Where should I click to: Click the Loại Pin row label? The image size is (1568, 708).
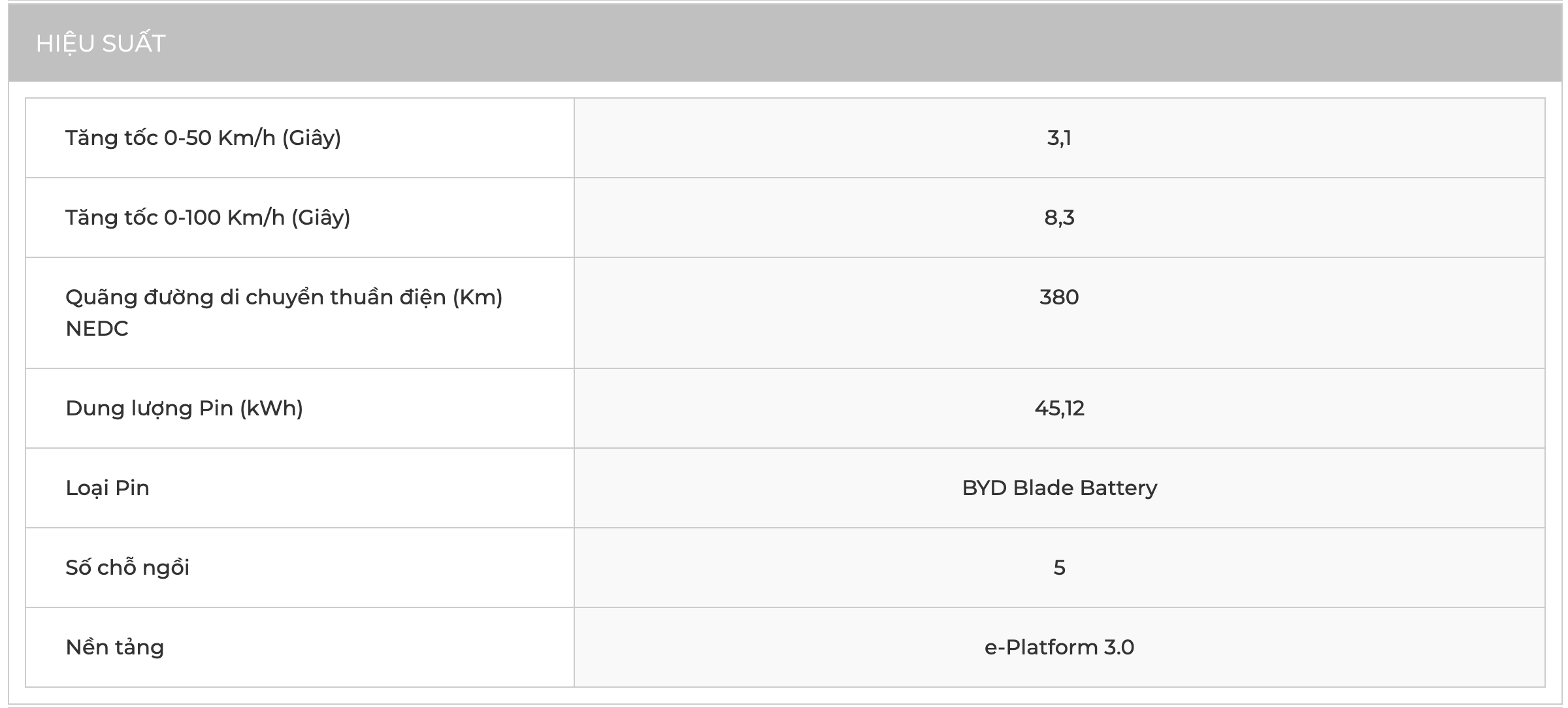pos(107,488)
